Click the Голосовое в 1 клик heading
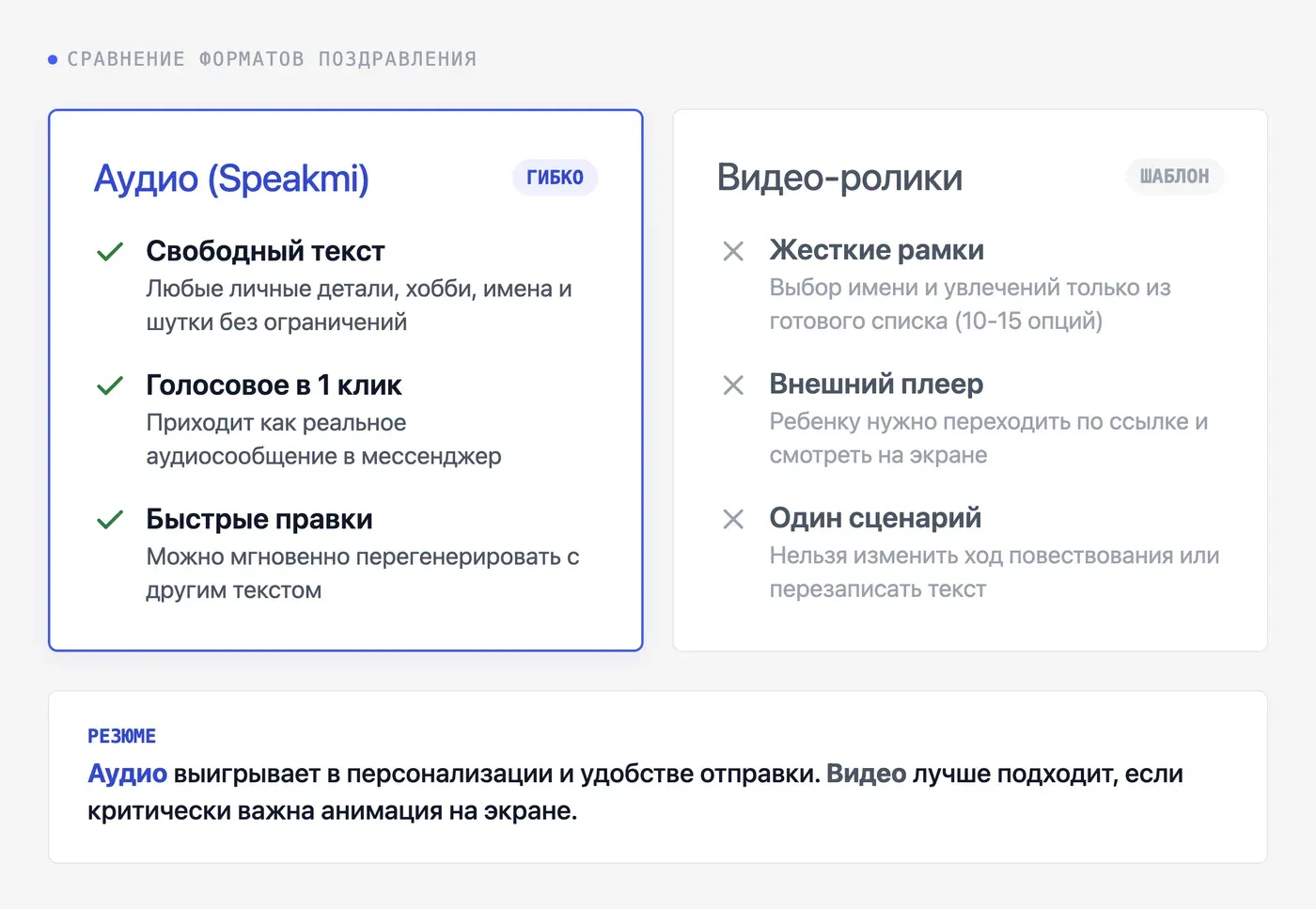The height and width of the screenshot is (909, 1316). tap(274, 384)
